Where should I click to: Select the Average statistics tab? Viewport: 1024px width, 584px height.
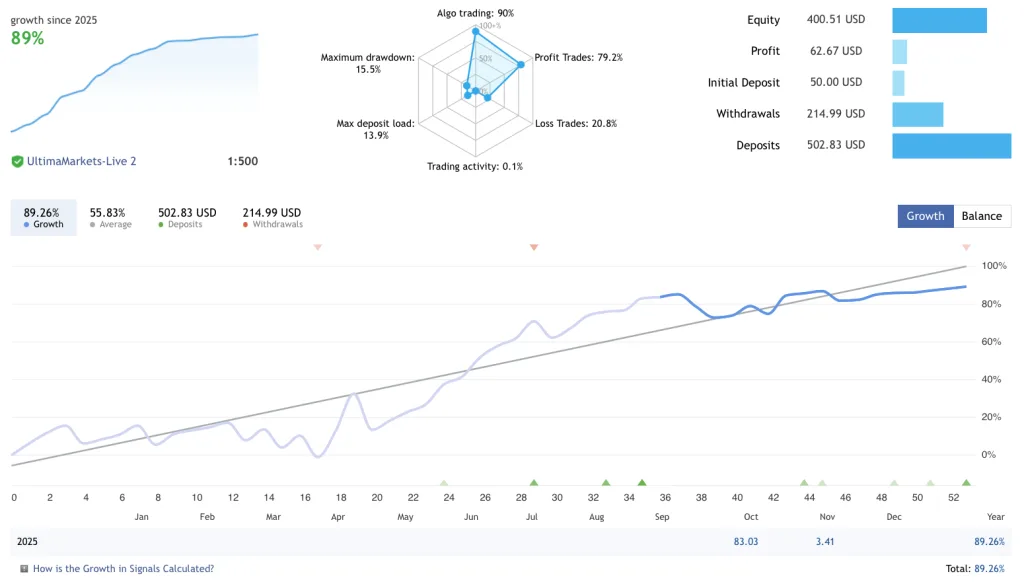[x=110, y=217]
